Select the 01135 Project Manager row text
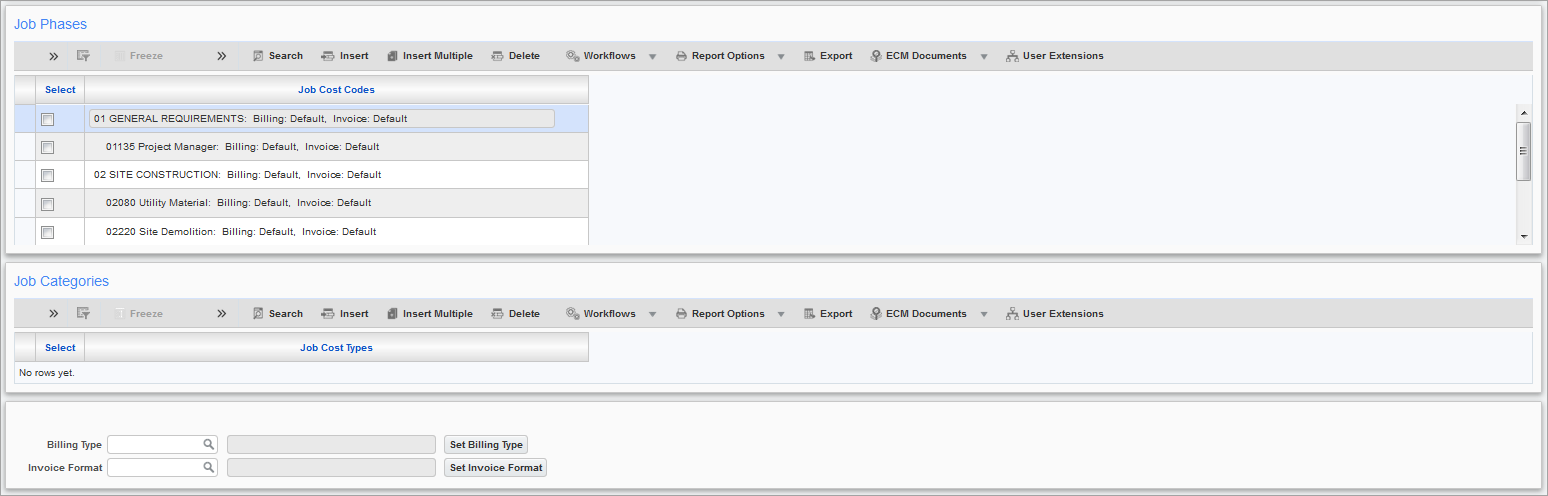1548x496 pixels. [x=243, y=147]
